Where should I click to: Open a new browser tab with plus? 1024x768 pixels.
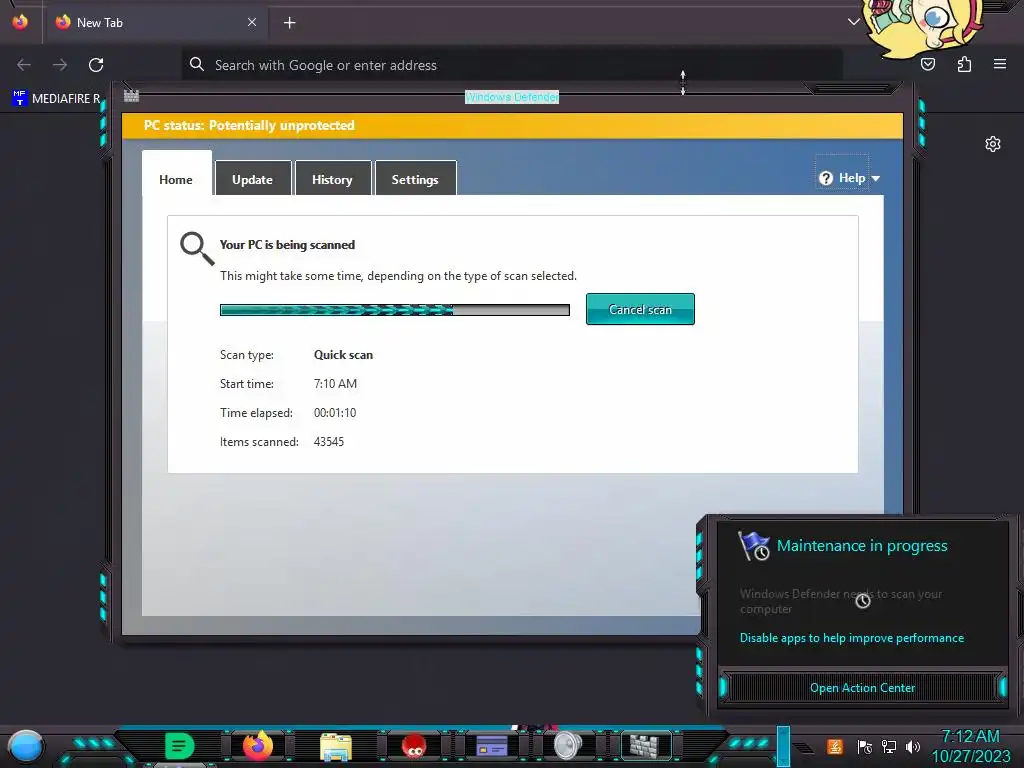click(x=289, y=23)
